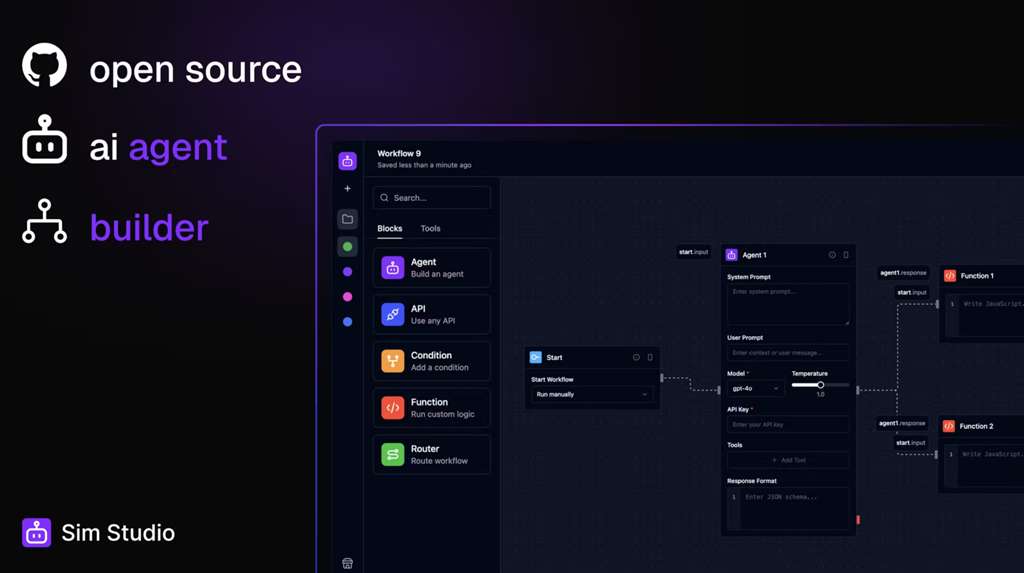Adjust the Temperature slider handle
This screenshot has height=573, width=1024.
point(820,385)
